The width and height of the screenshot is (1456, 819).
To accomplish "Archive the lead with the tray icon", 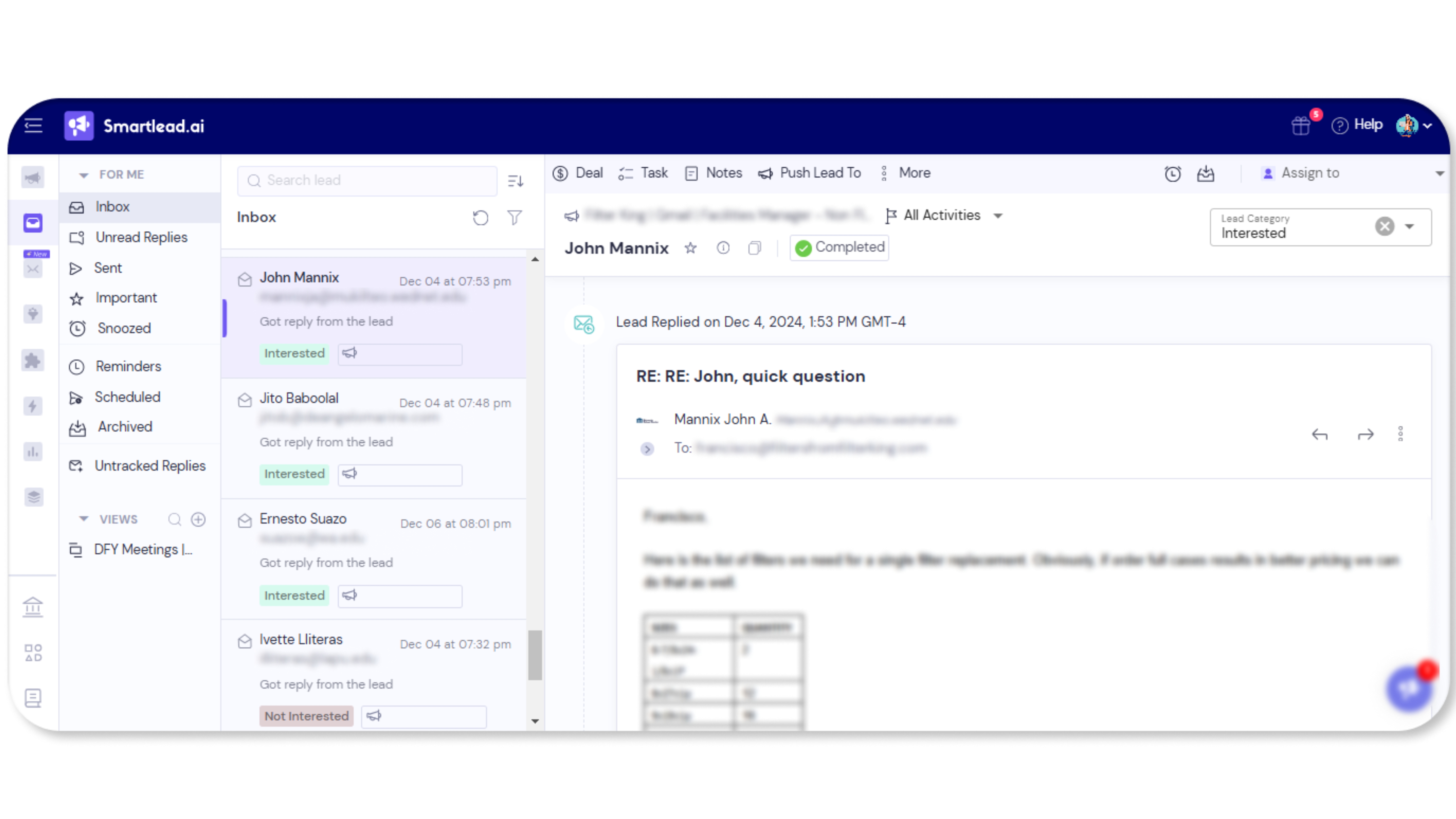I will [1206, 173].
